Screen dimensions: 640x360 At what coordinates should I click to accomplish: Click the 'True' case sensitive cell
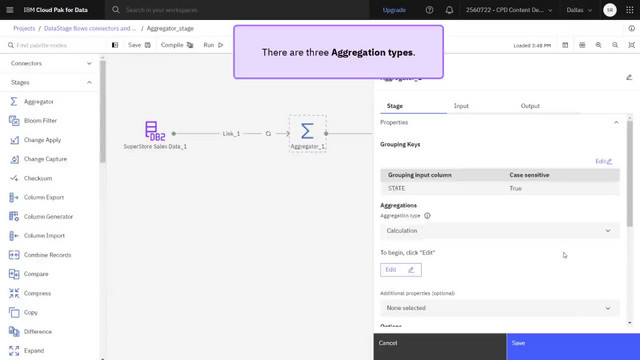tap(515, 188)
